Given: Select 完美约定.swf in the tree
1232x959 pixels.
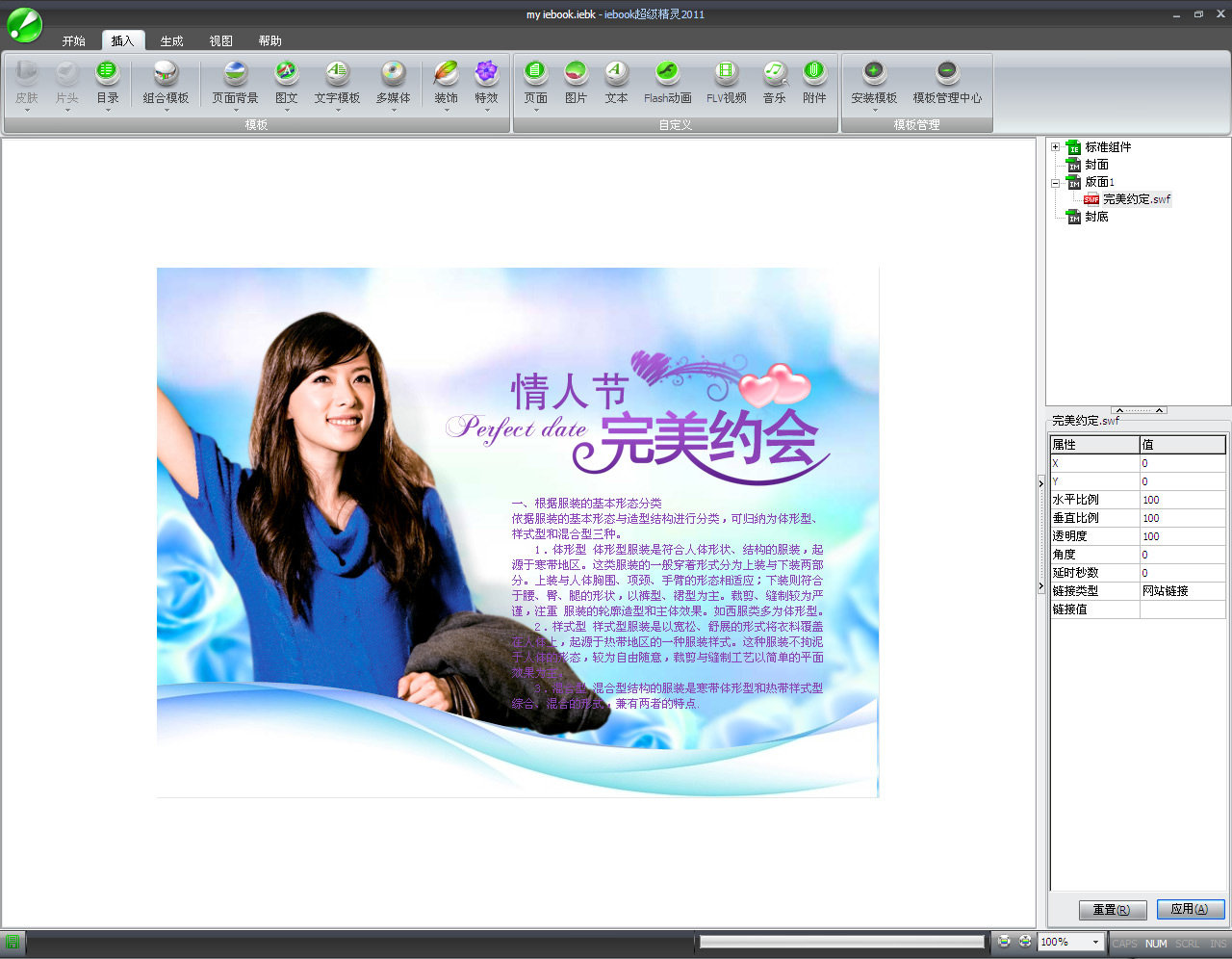Looking at the screenshot, I should 1136,199.
